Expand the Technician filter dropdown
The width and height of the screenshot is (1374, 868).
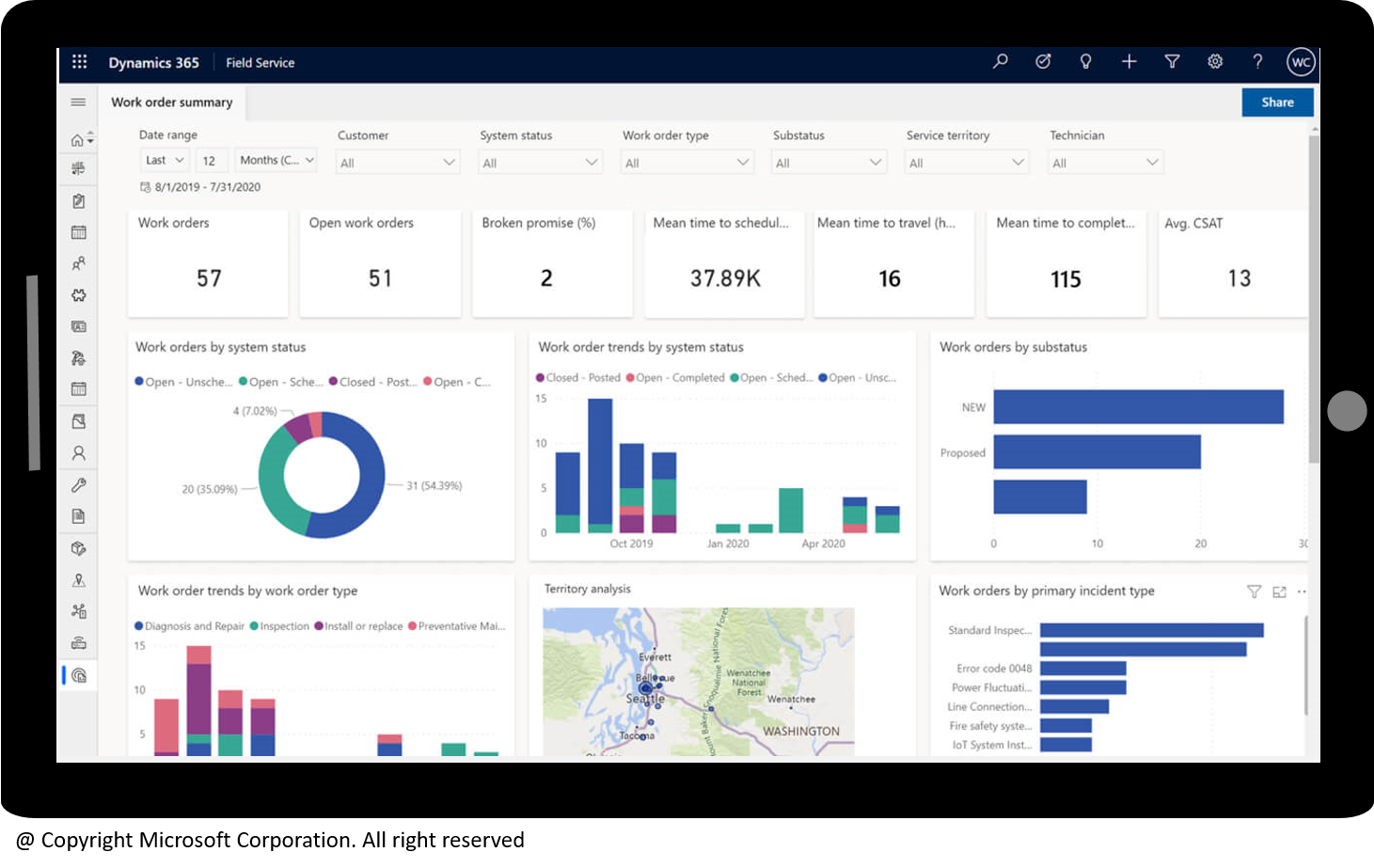pos(1107,163)
